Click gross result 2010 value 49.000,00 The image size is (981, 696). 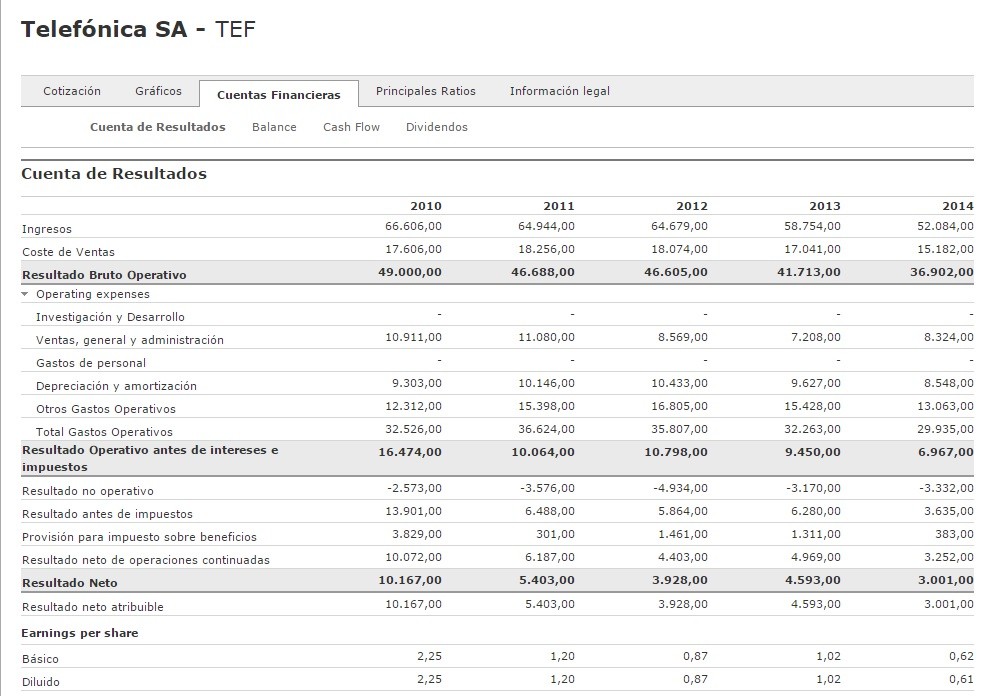coord(410,272)
